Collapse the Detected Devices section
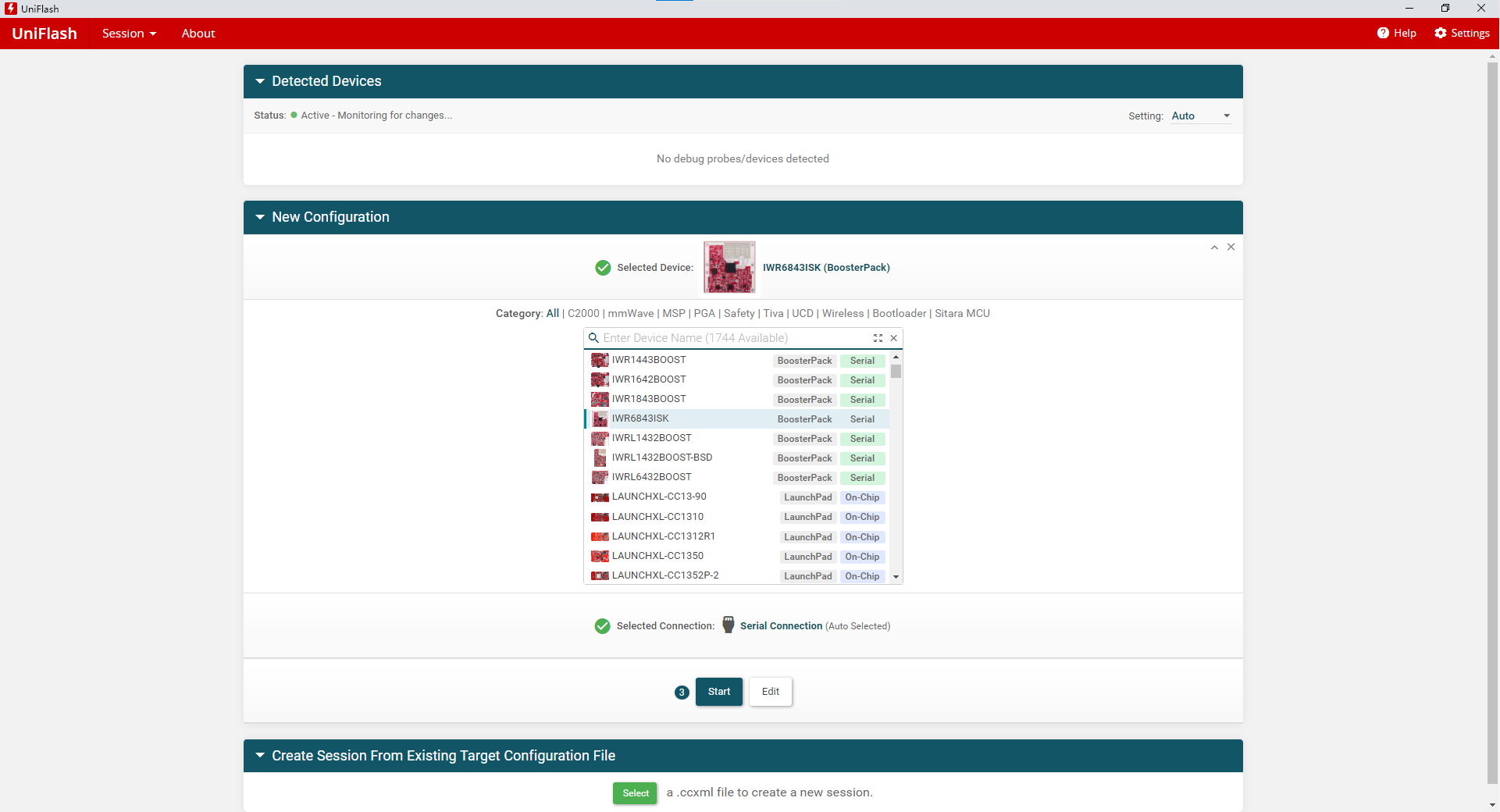The image size is (1500, 812). tap(260, 81)
